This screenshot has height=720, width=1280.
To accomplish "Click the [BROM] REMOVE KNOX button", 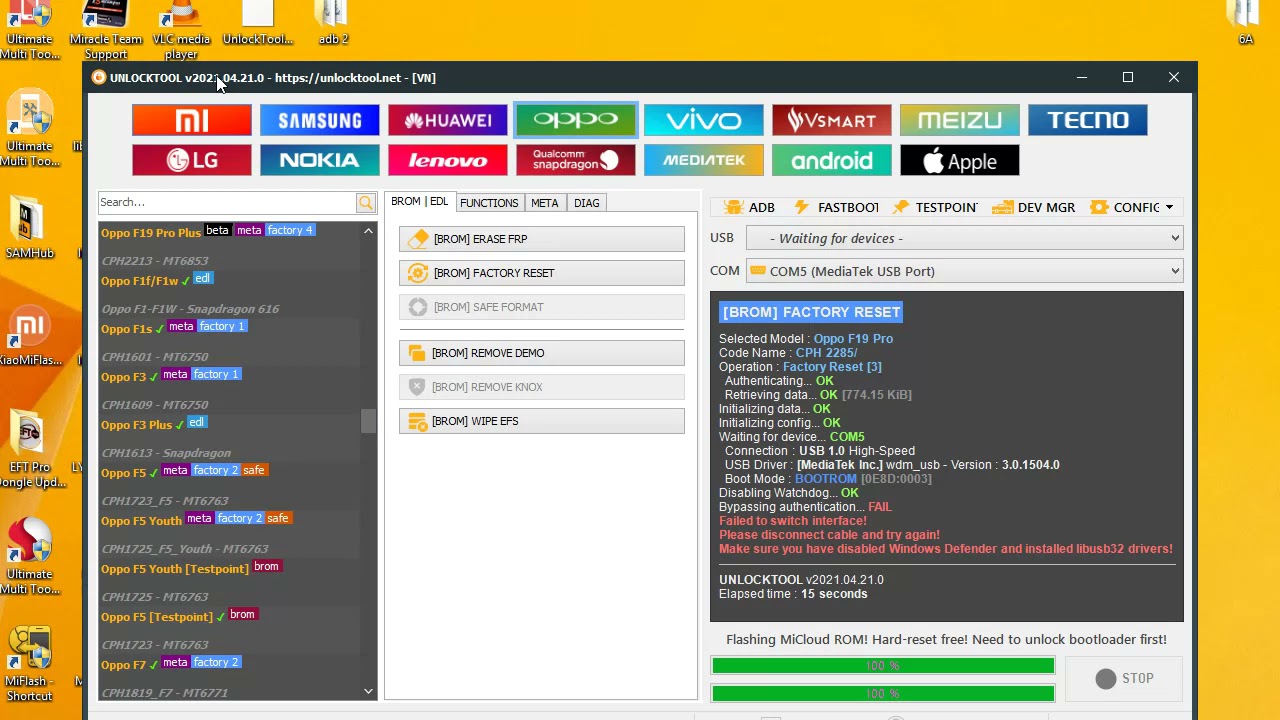I will click(542, 387).
